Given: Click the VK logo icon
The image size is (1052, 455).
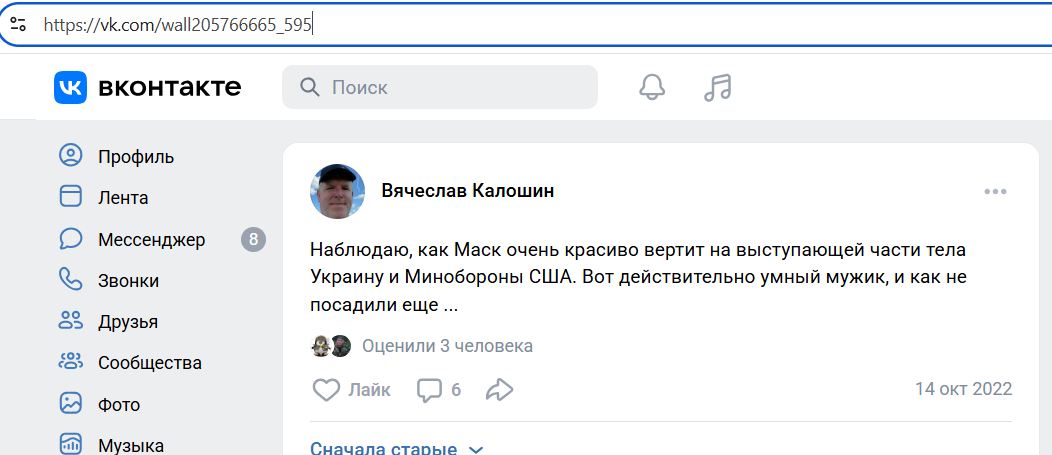Looking at the screenshot, I should coord(71,87).
